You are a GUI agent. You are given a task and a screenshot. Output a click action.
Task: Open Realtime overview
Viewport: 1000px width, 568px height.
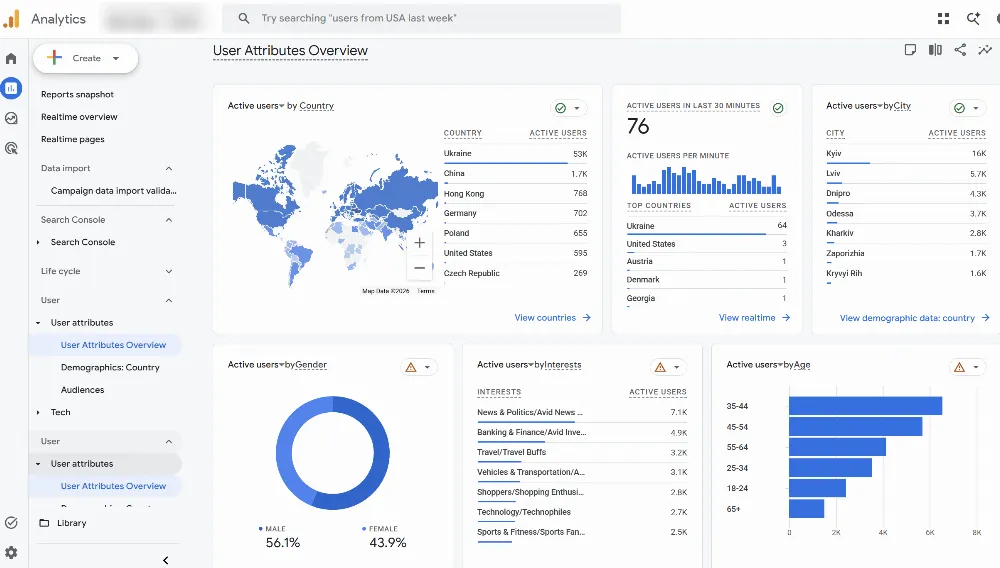click(x=79, y=117)
